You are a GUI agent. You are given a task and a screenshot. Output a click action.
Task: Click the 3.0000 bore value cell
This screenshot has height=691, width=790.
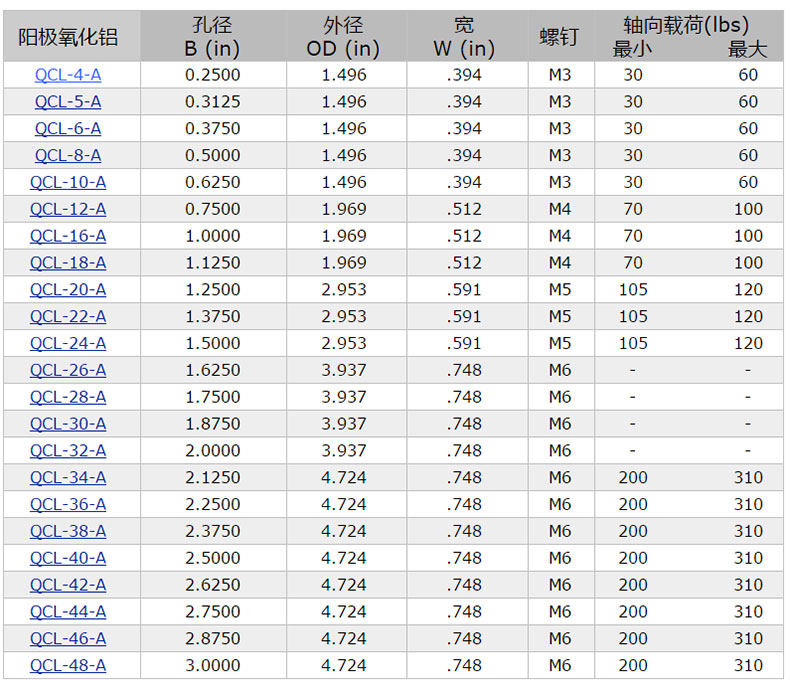coord(213,666)
